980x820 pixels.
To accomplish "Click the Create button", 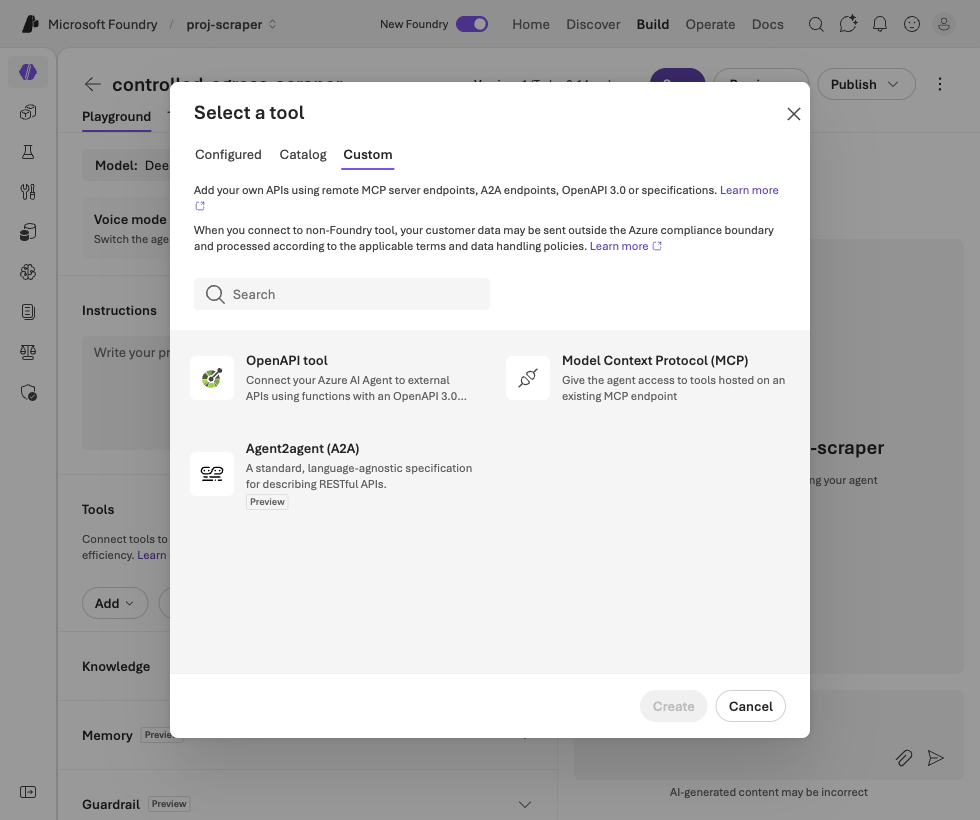I will [x=673, y=706].
